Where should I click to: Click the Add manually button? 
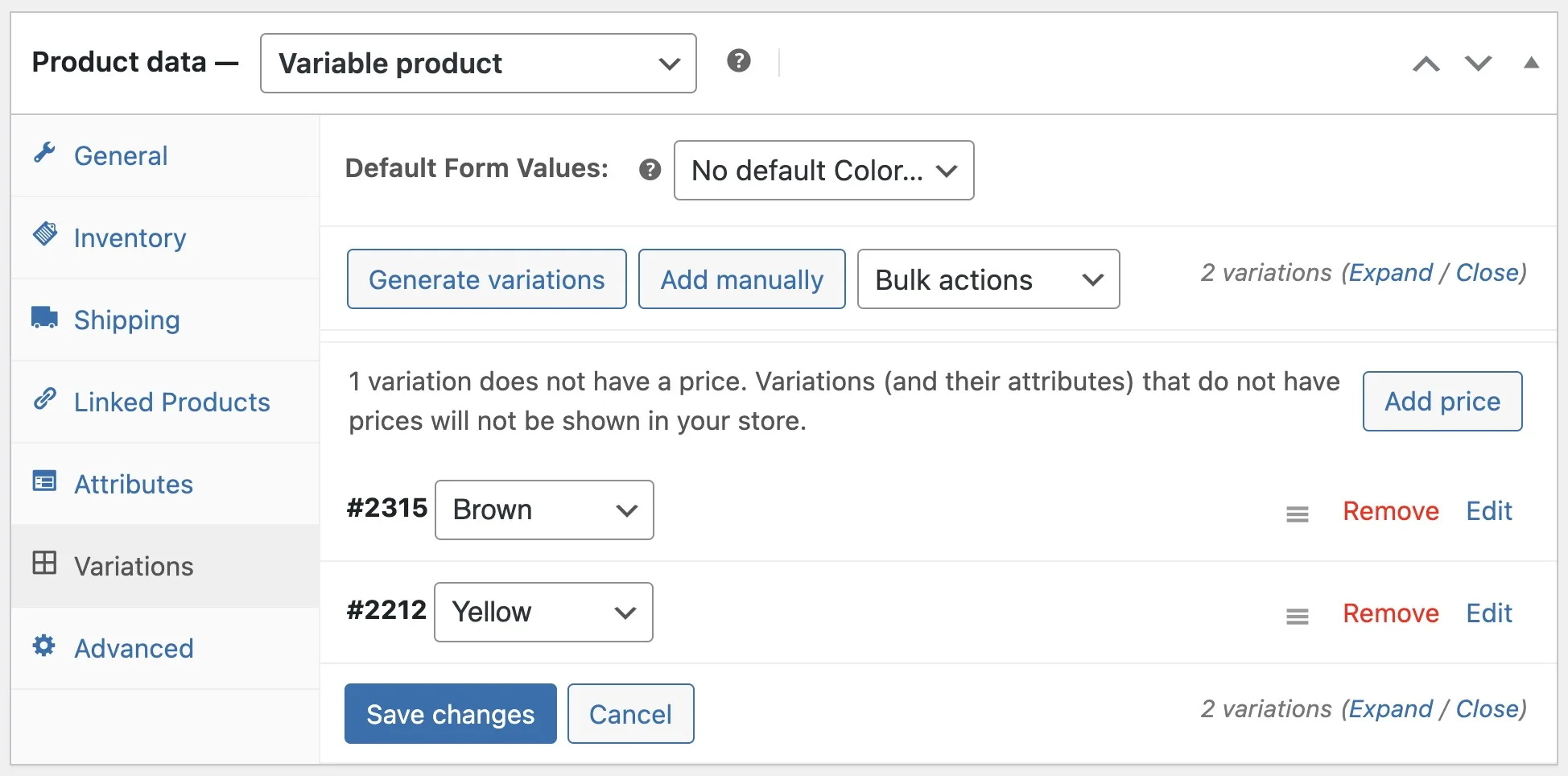click(741, 279)
